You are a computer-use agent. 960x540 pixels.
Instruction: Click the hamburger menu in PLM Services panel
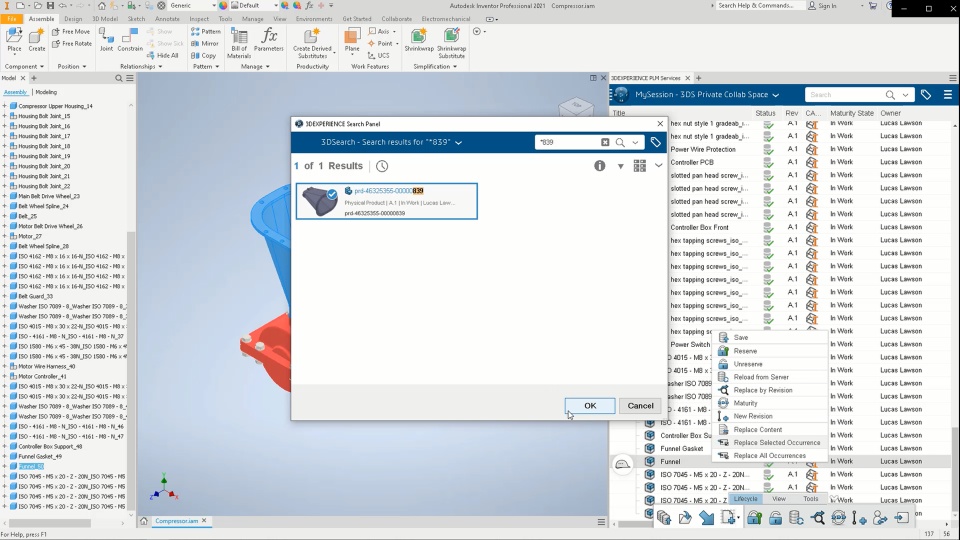click(x=948, y=94)
